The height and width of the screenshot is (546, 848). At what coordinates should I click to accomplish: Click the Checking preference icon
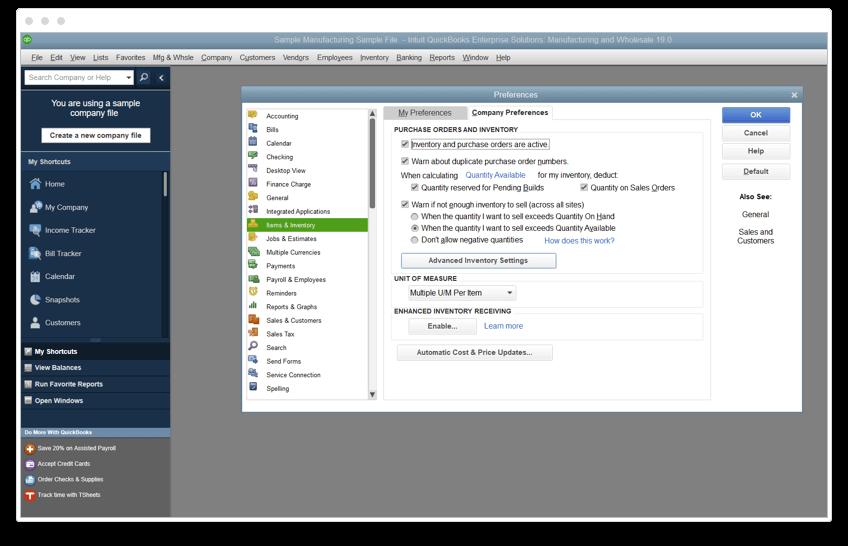[253, 155]
